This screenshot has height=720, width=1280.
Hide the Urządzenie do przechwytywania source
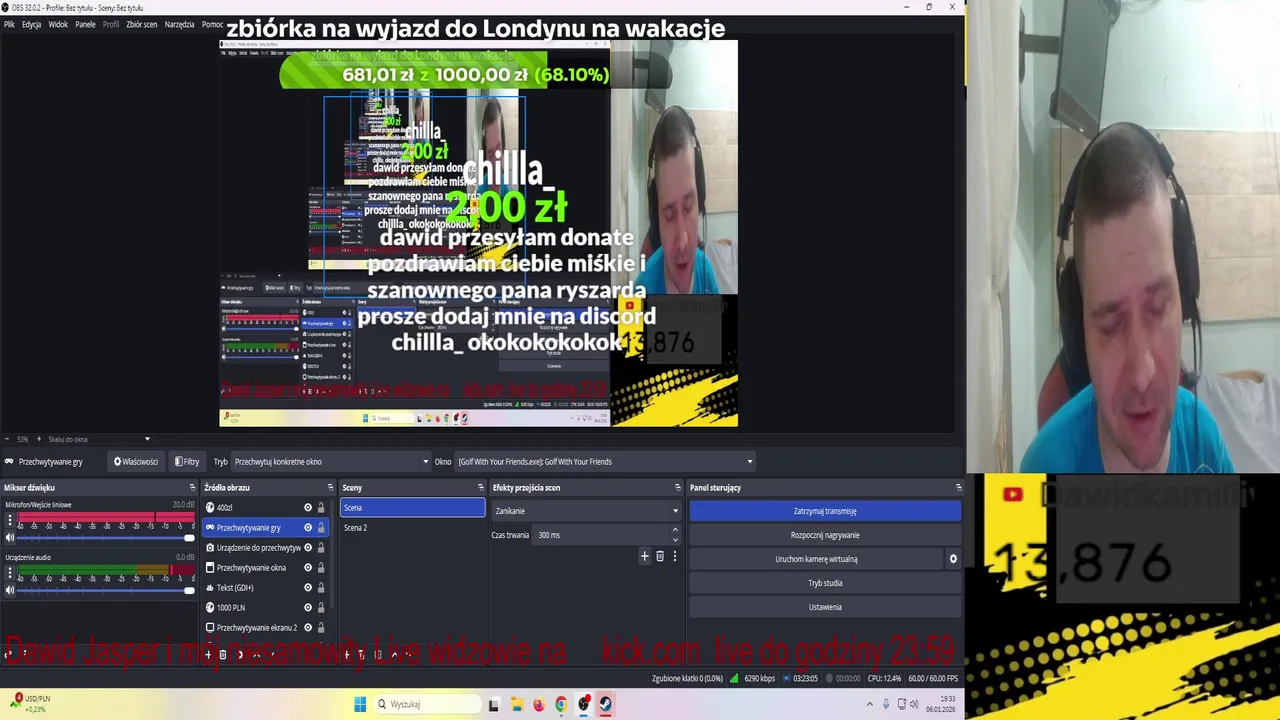coord(308,548)
